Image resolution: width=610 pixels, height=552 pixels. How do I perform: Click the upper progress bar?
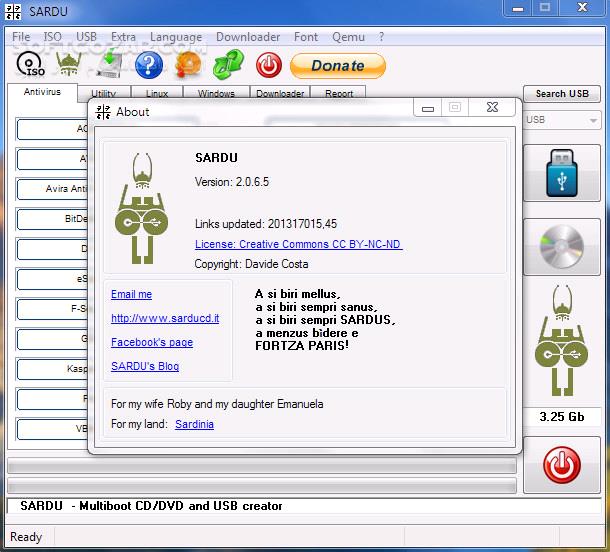(x=262, y=465)
